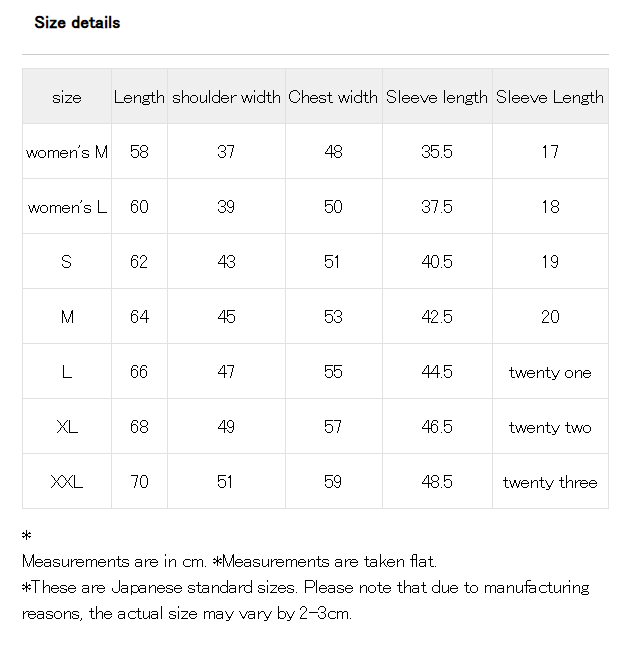The width and height of the screenshot is (642, 652).
Task: Click length value 64 in M row
Action: 139,317
